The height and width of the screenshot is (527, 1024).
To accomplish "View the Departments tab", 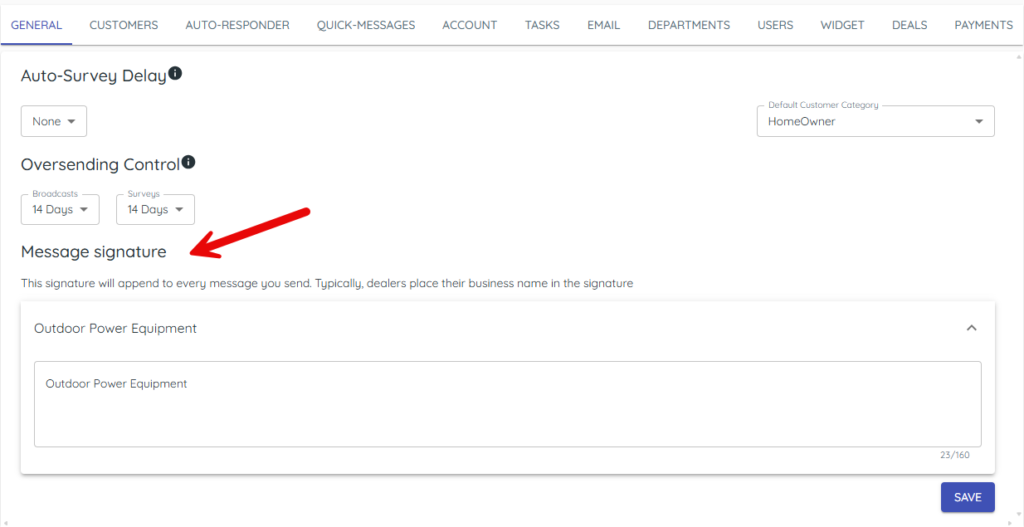I will pos(688,25).
